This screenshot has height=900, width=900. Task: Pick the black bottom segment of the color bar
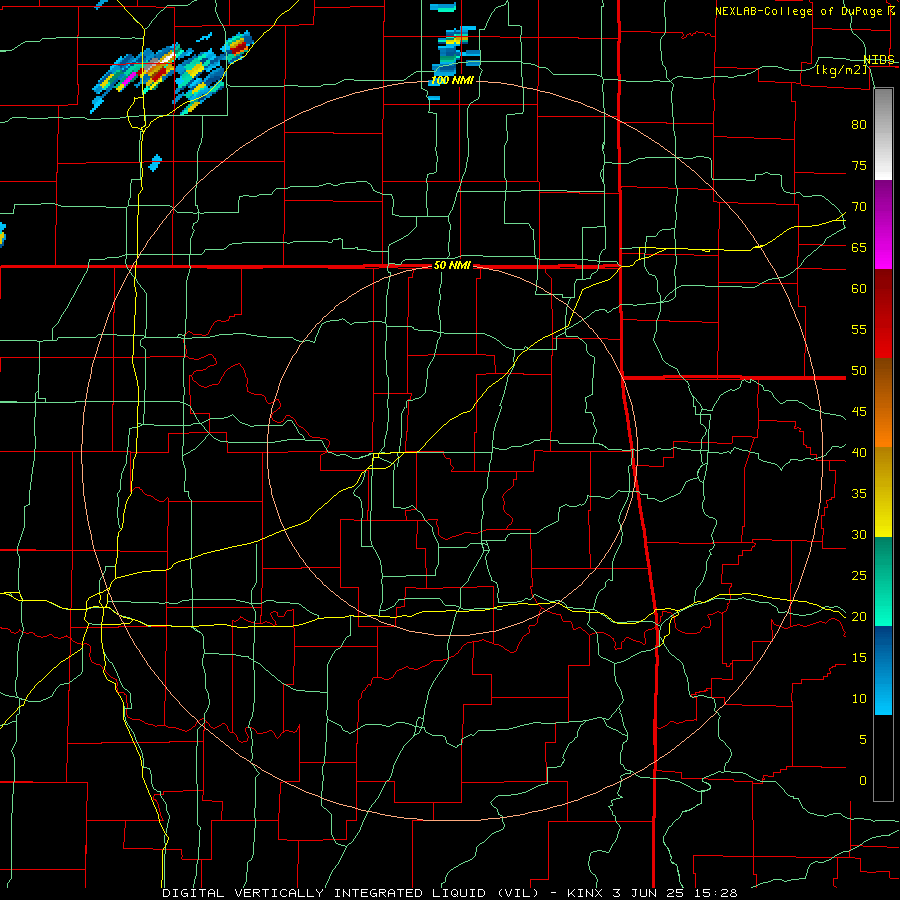pyautogui.click(x=883, y=758)
